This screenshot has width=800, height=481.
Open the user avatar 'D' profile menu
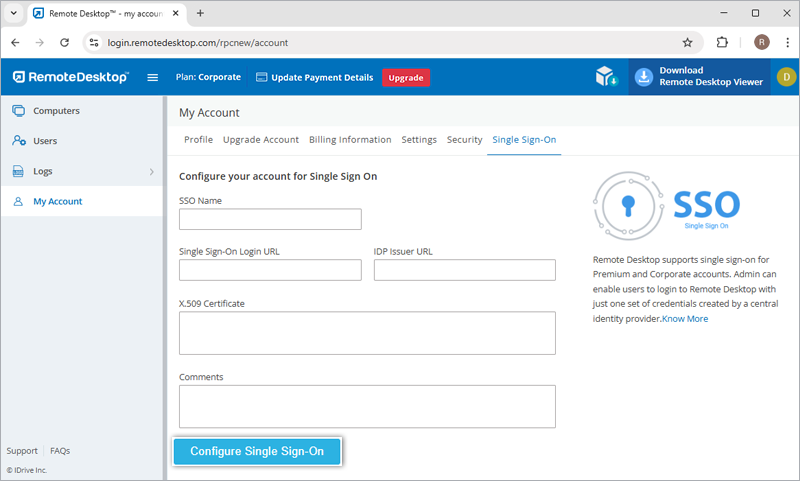(786, 77)
